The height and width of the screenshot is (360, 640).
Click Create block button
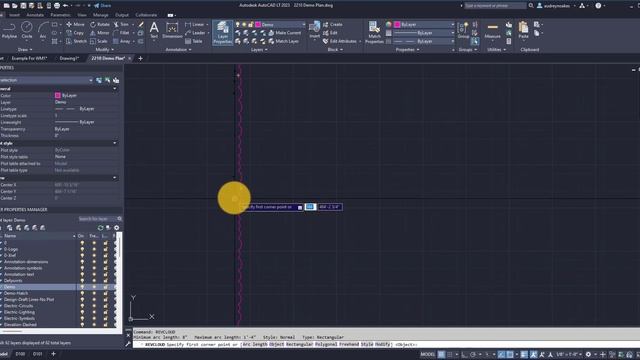[x=333, y=24]
